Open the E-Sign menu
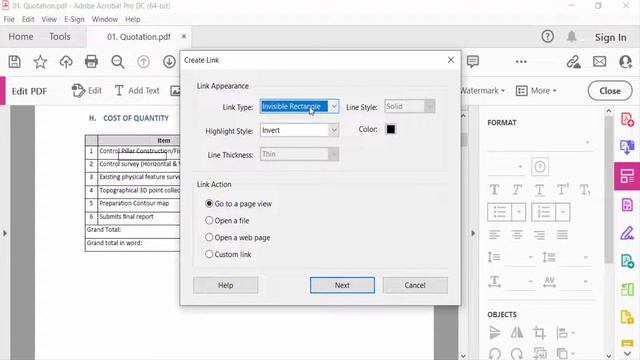This screenshot has height=360, width=640. [x=74, y=19]
